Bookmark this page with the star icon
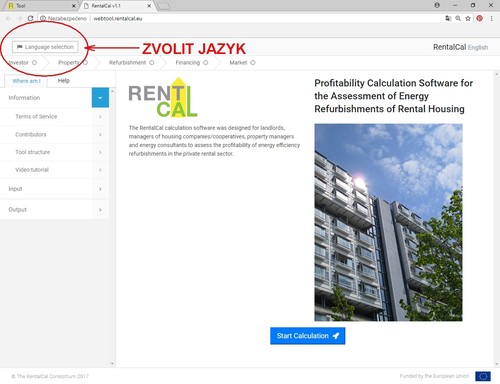Viewport: 500px width, 384px height. pyautogui.click(x=468, y=18)
